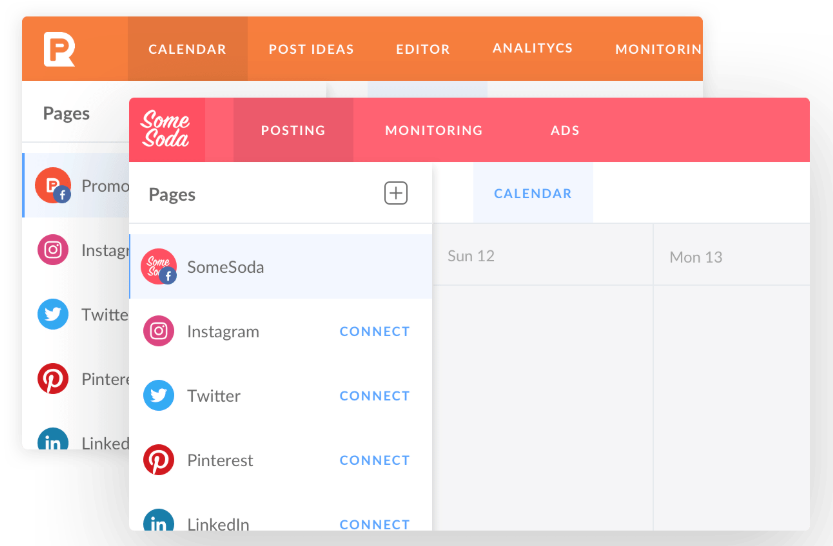Screen dimensions: 833x546
Task: Click the Some Soda logo
Action: [165, 129]
